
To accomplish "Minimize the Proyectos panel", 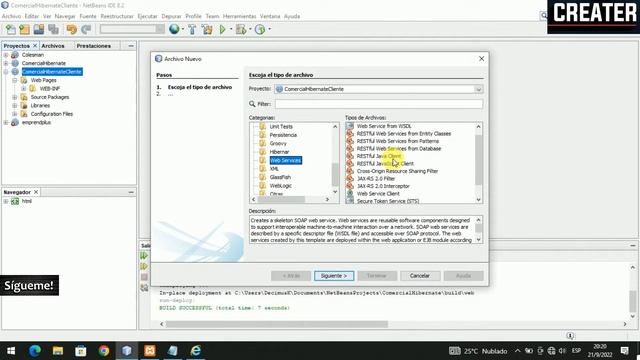I will pyautogui.click(x=131, y=46).
